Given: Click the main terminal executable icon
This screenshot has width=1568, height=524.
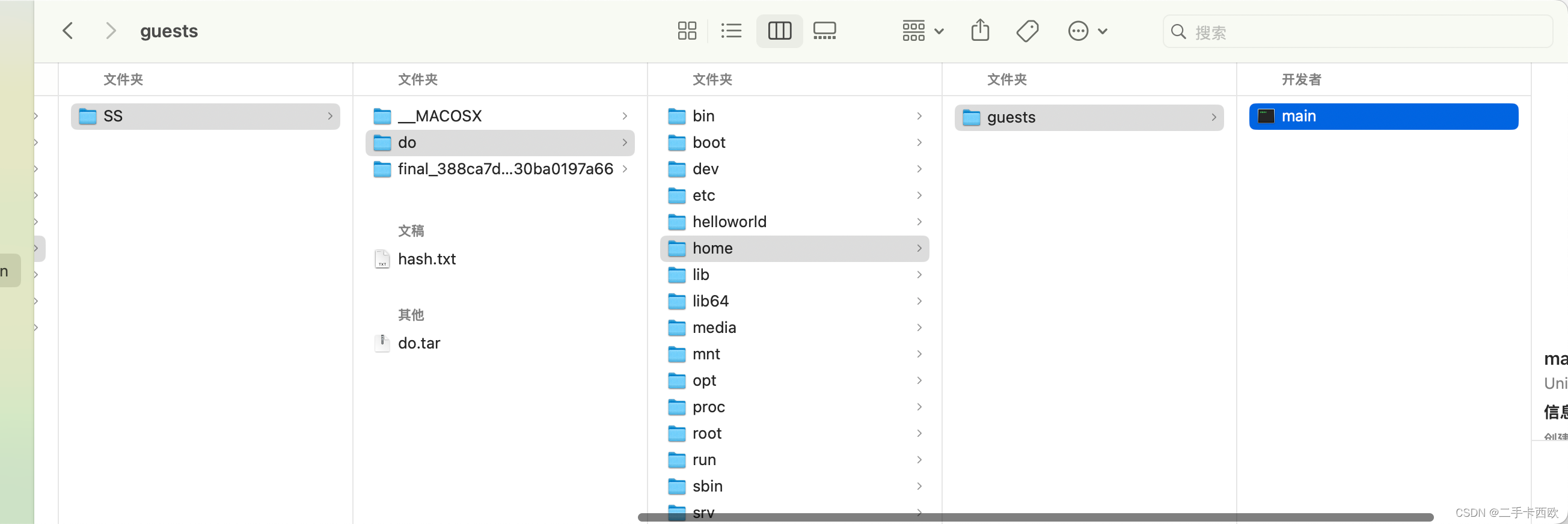Looking at the screenshot, I should (1266, 116).
